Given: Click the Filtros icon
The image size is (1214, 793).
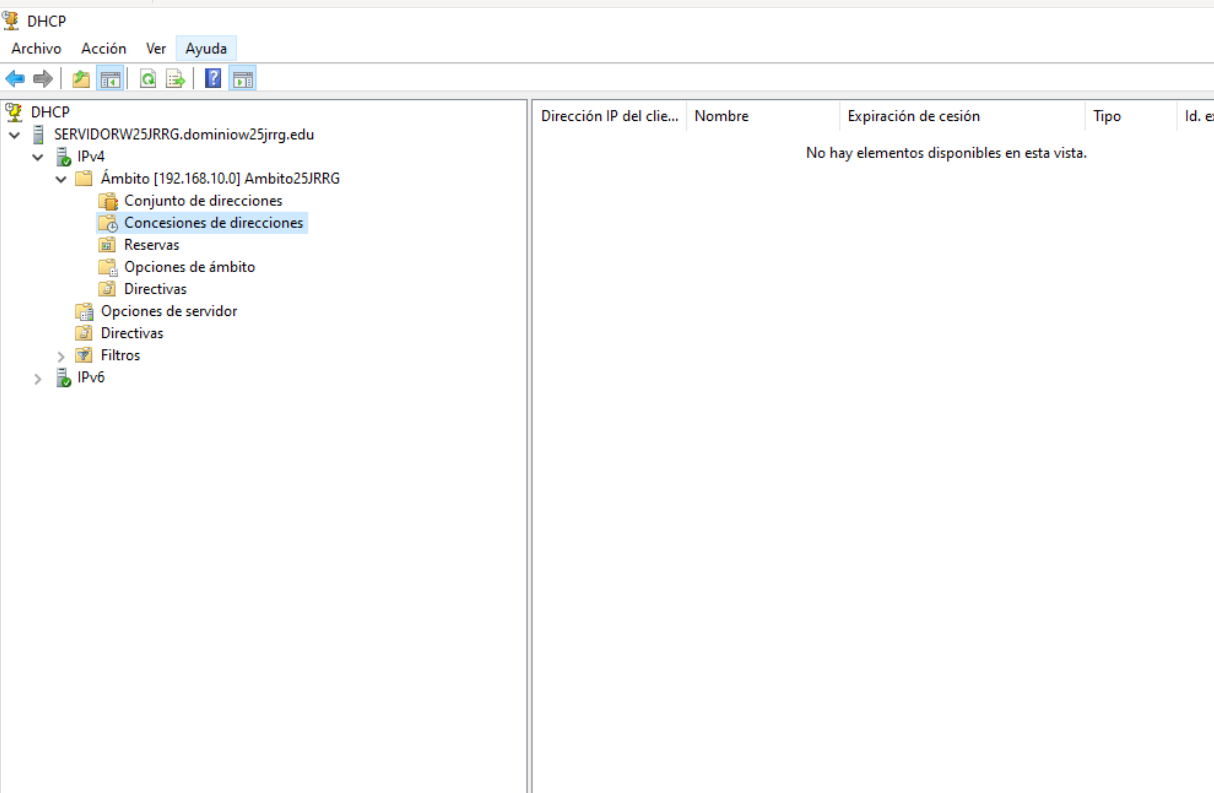Looking at the screenshot, I should point(85,355).
